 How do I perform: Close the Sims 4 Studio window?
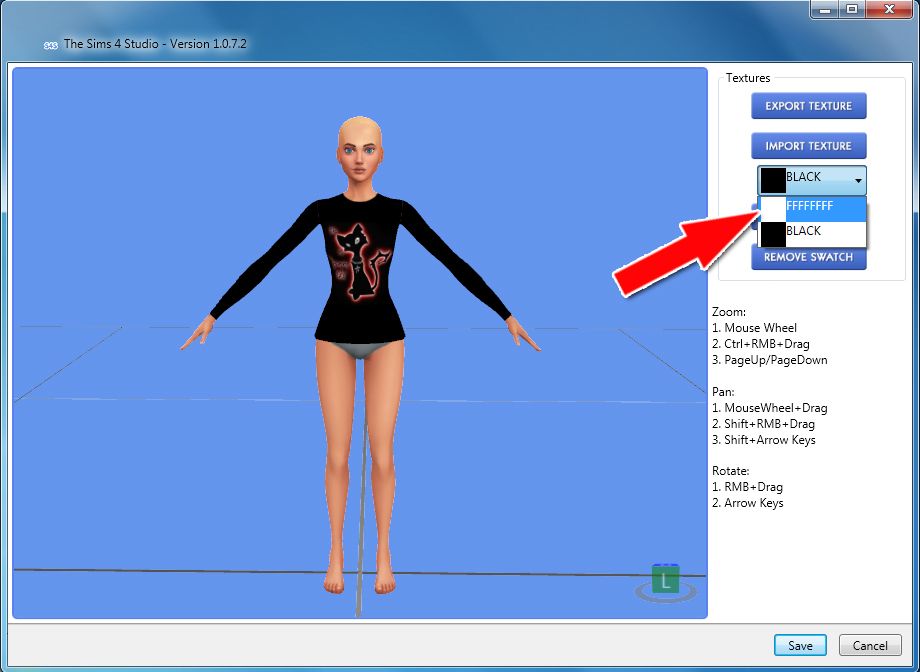889,9
